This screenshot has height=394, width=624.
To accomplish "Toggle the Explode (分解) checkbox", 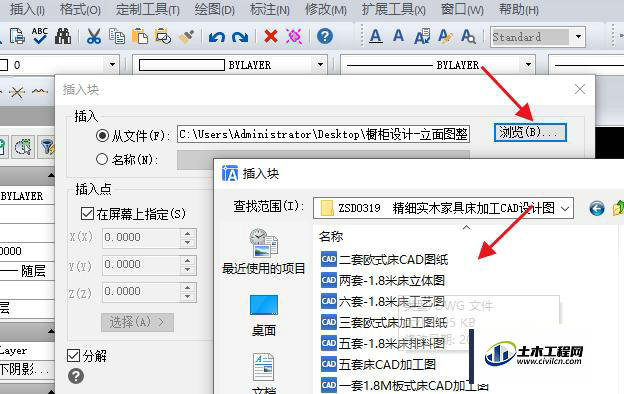I will 74,355.
